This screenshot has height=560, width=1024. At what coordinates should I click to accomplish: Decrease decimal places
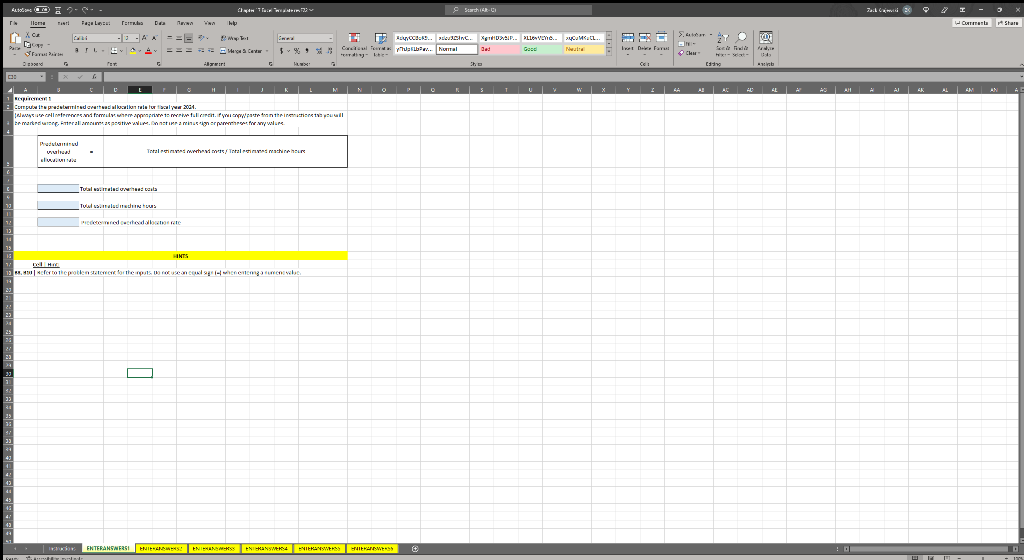pos(329,51)
